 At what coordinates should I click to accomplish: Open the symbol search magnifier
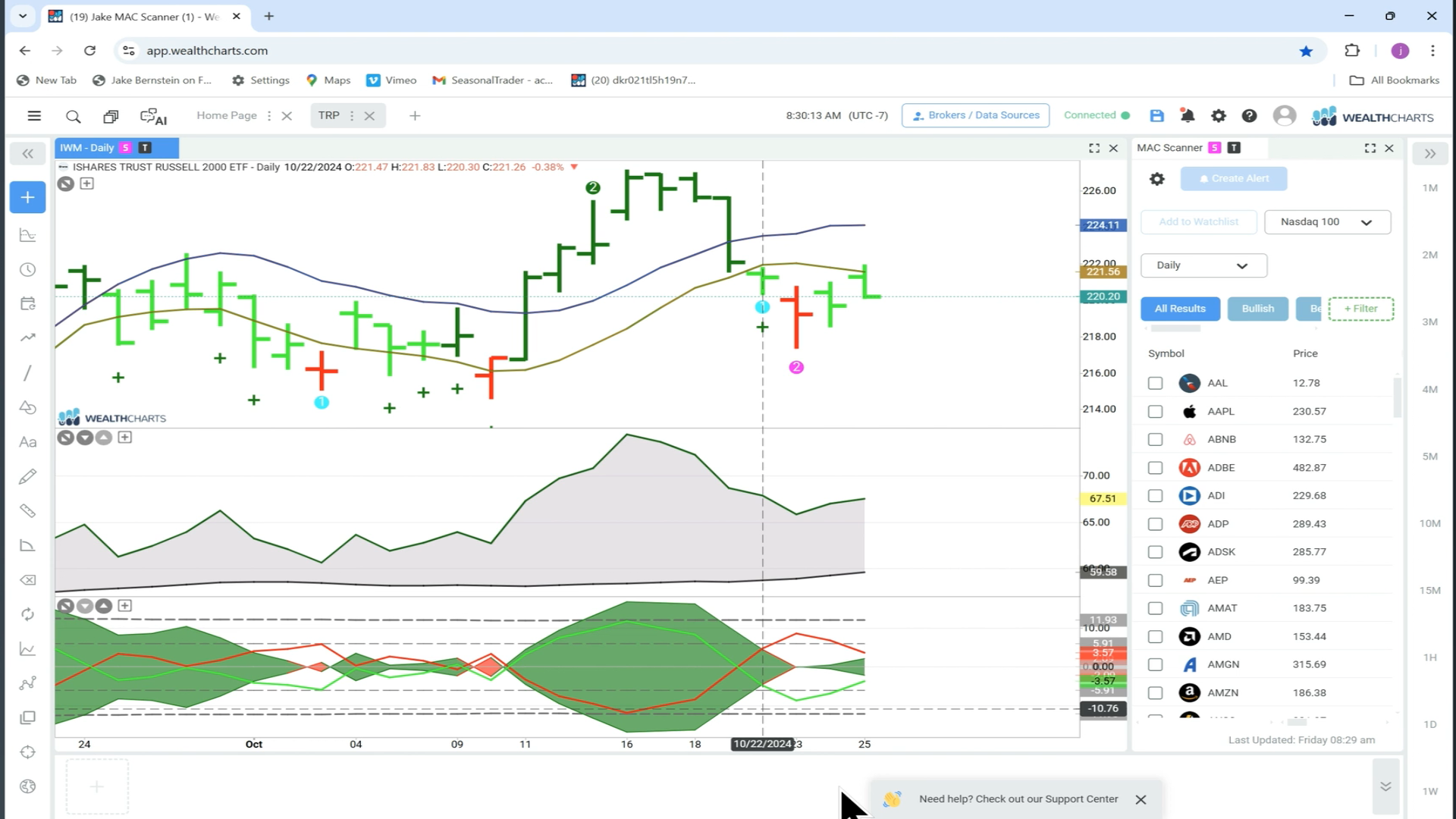click(x=73, y=116)
